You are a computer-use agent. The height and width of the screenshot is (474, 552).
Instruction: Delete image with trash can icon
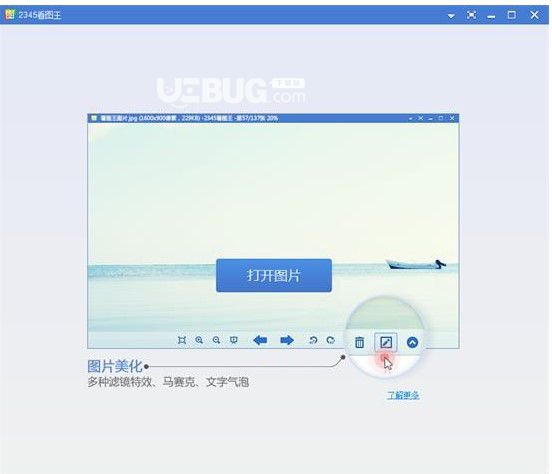click(x=359, y=342)
